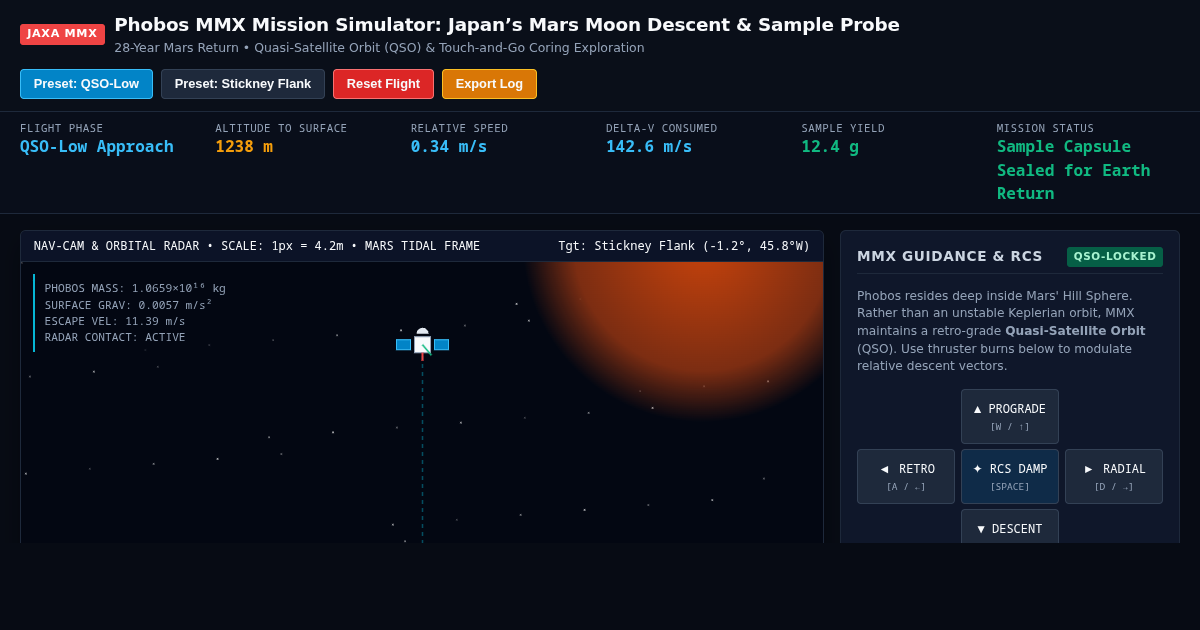Activate RCS Damp control
This screenshot has width=1200, height=630.
tap(1010, 476)
